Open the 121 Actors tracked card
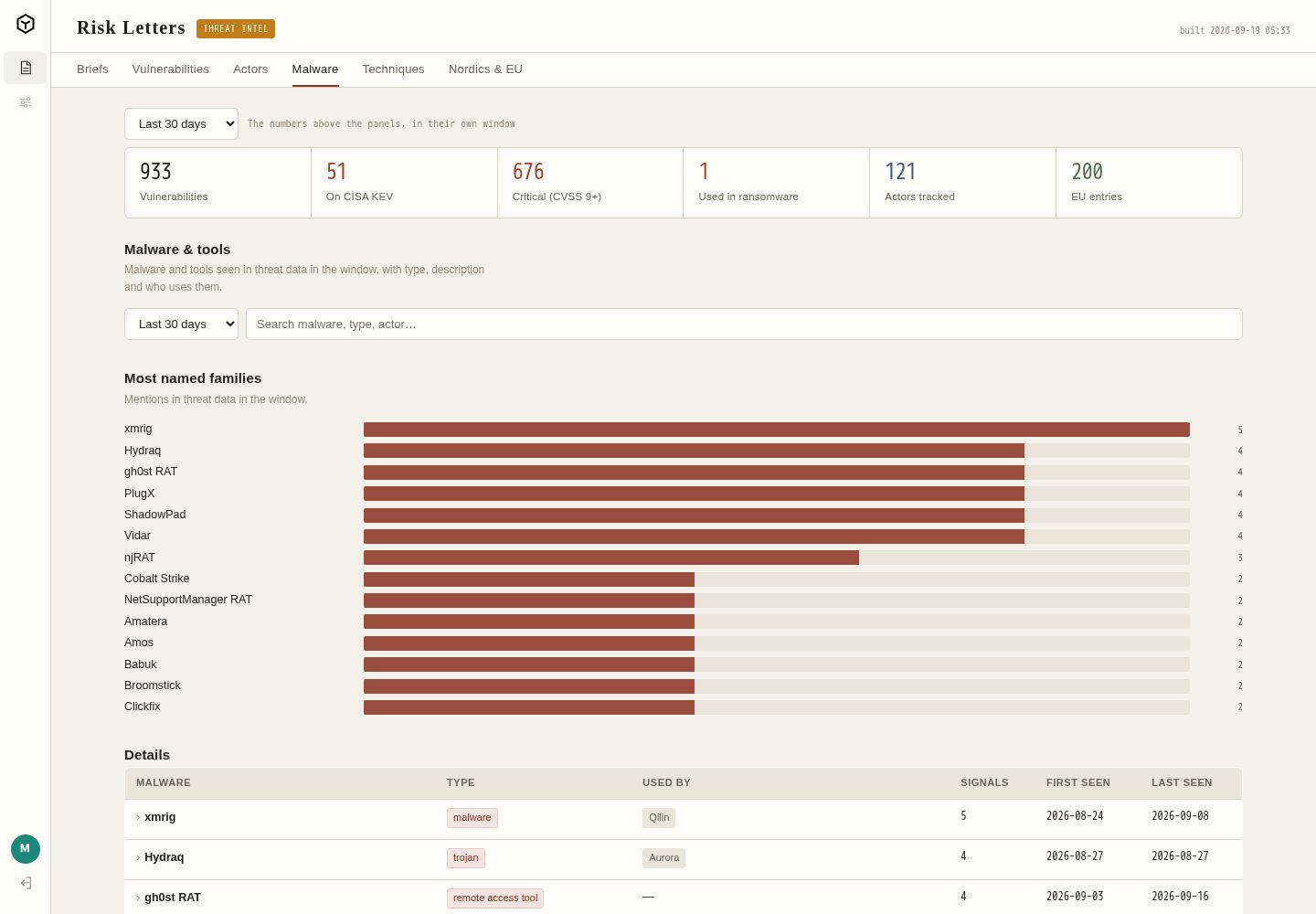The width and height of the screenshot is (1316, 914). coord(963,183)
